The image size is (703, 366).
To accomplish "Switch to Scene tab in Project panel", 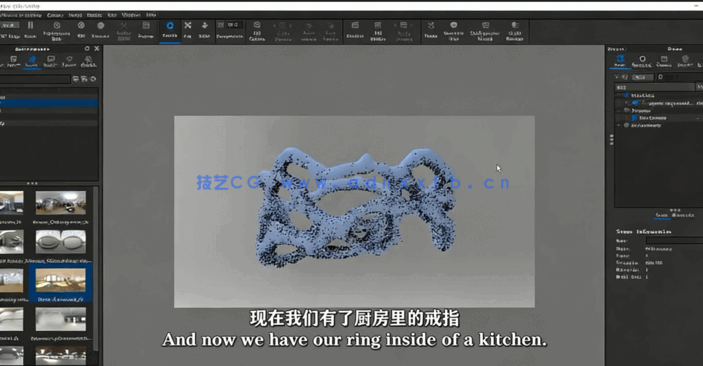I will pos(620,61).
